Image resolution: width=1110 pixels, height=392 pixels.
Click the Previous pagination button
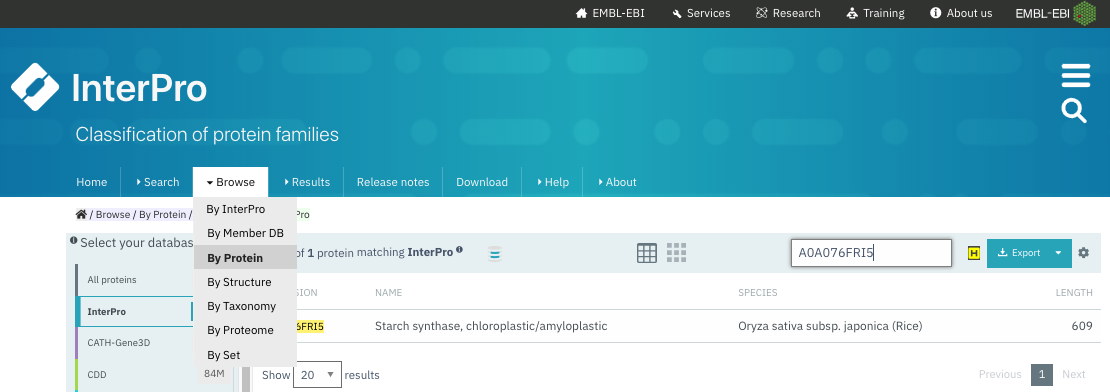coord(1000,374)
